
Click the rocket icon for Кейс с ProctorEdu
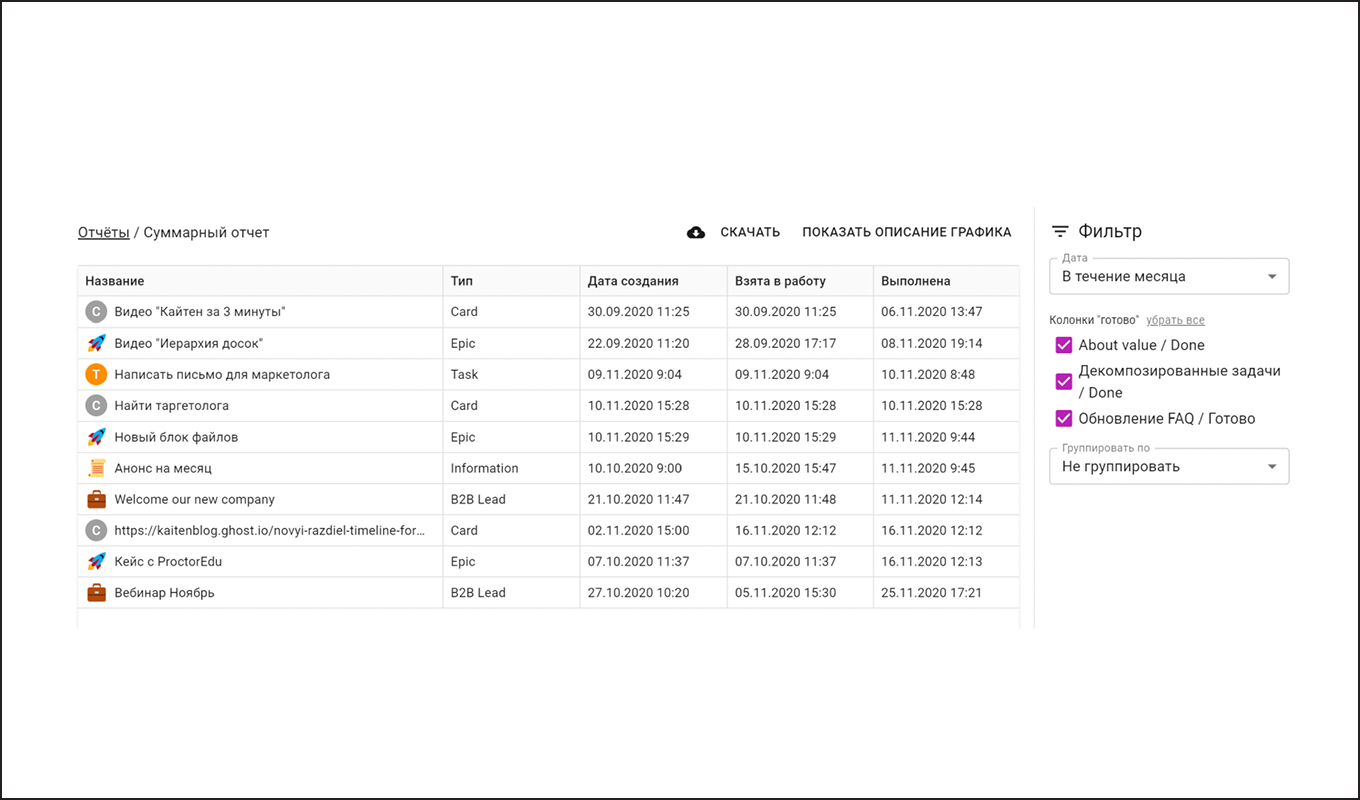96,561
